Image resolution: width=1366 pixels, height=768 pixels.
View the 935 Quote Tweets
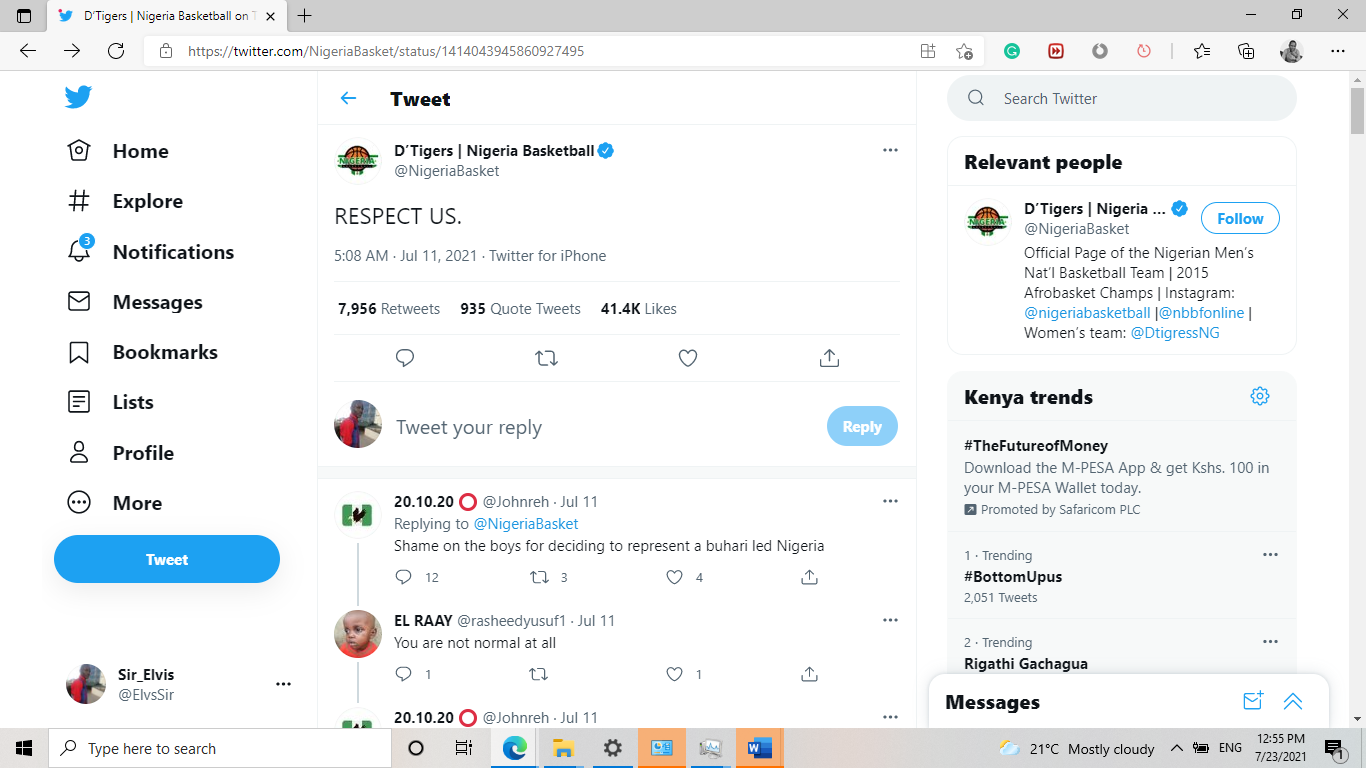[x=520, y=309]
